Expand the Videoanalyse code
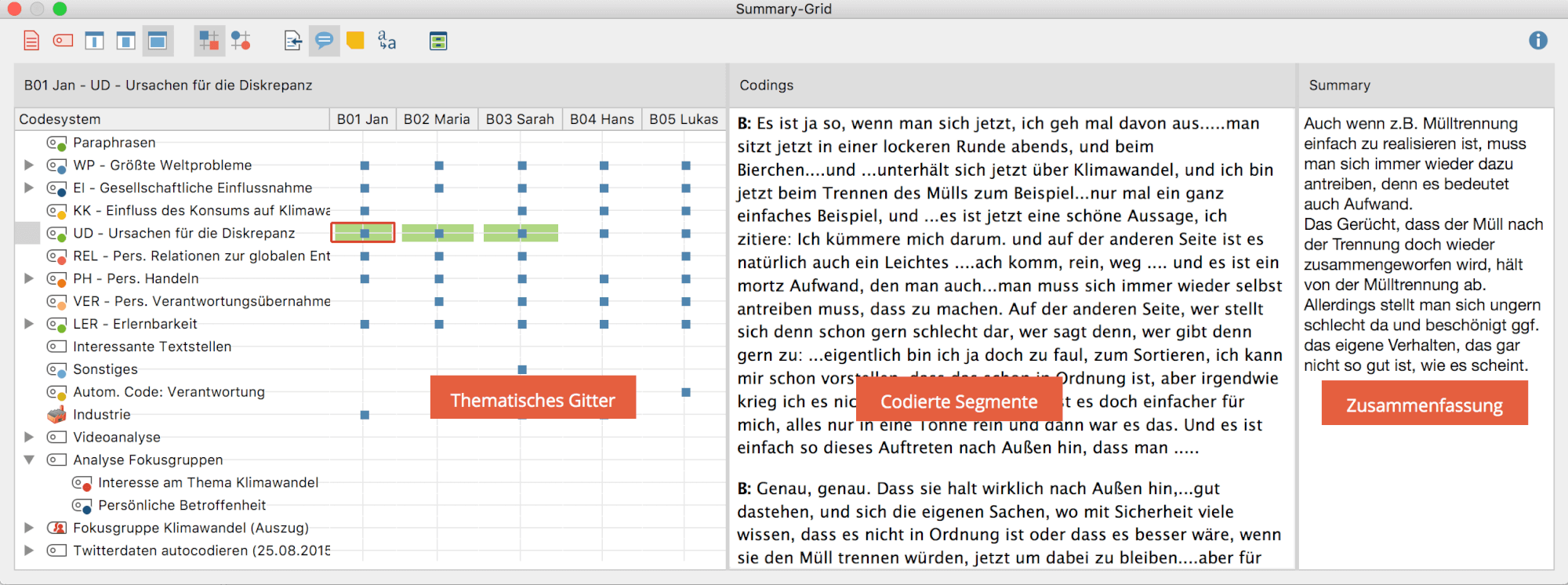This screenshot has height=585, width=1568. [29, 438]
